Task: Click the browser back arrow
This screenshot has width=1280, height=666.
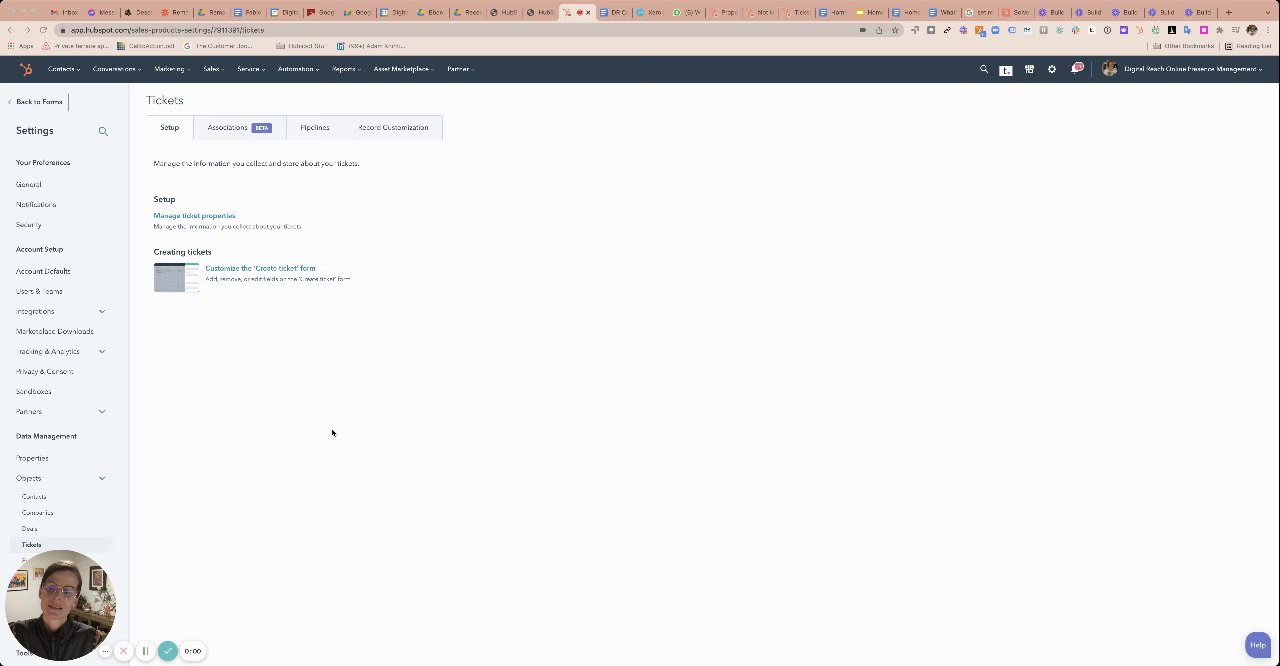Action: (x=10, y=30)
